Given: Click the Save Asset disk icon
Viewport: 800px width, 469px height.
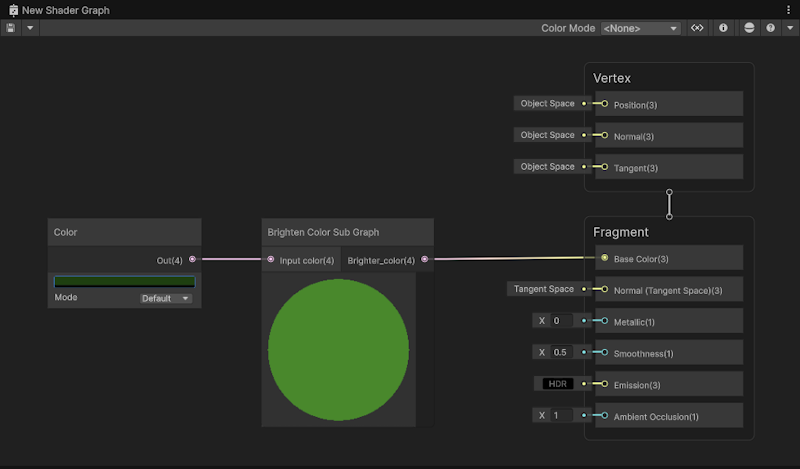Looking at the screenshot, I should coord(11,28).
